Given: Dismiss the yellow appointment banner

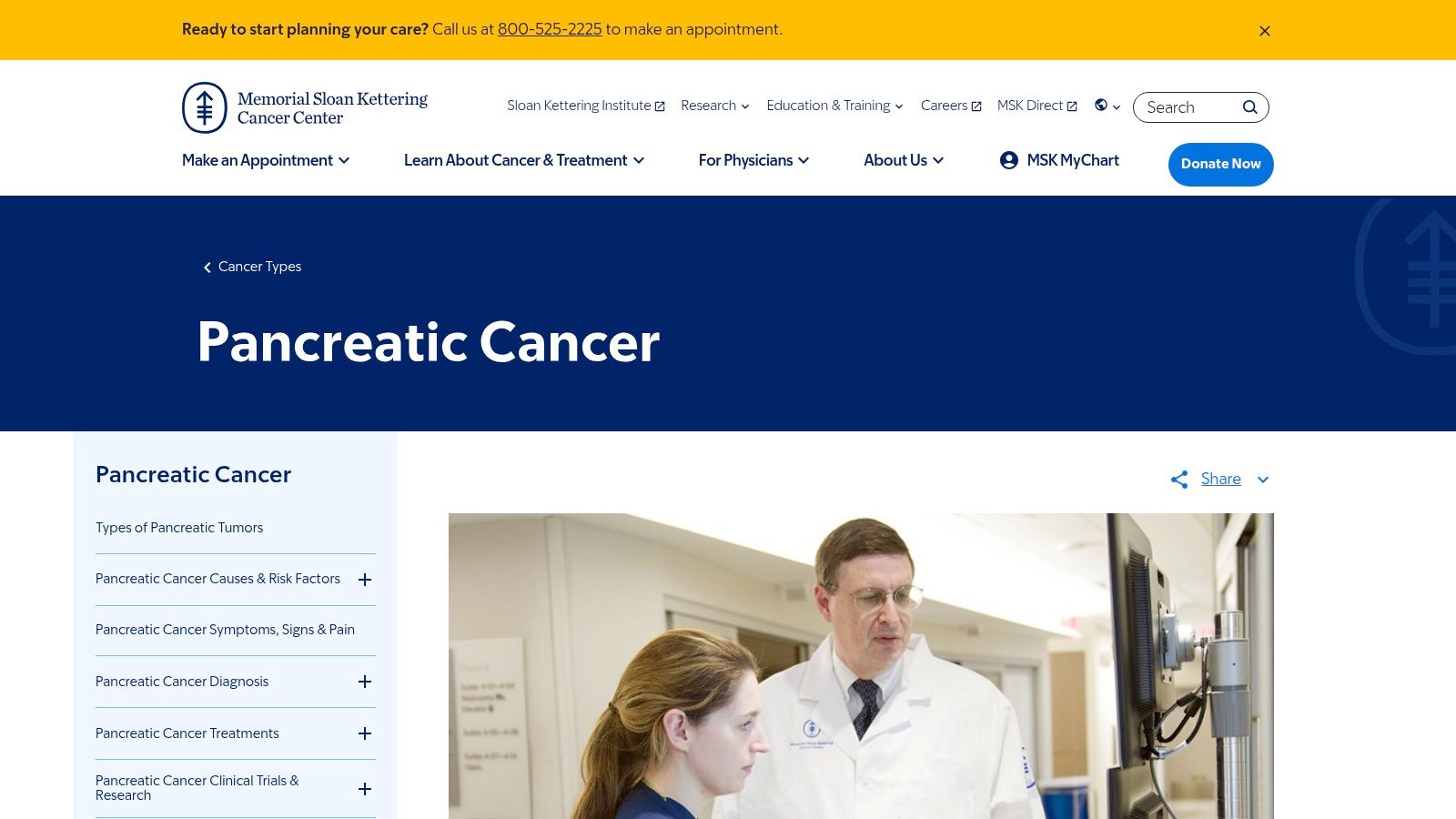Looking at the screenshot, I should click(x=1264, y=30).
